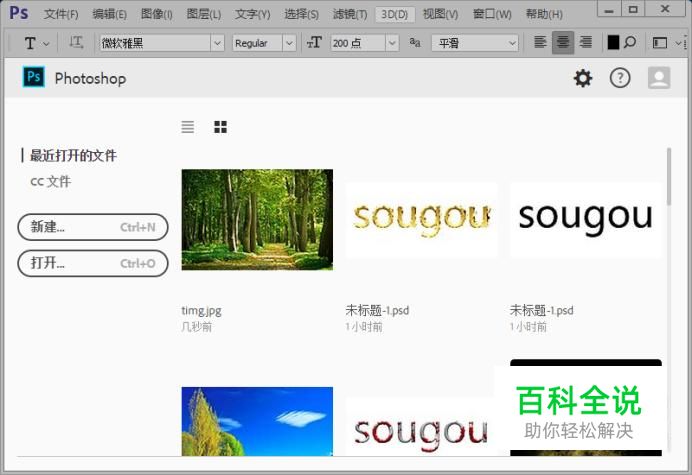This screenshot has width=692, height=475.
Task: Click 未标题-1.psd name under golden sougou
Action: 377,310
